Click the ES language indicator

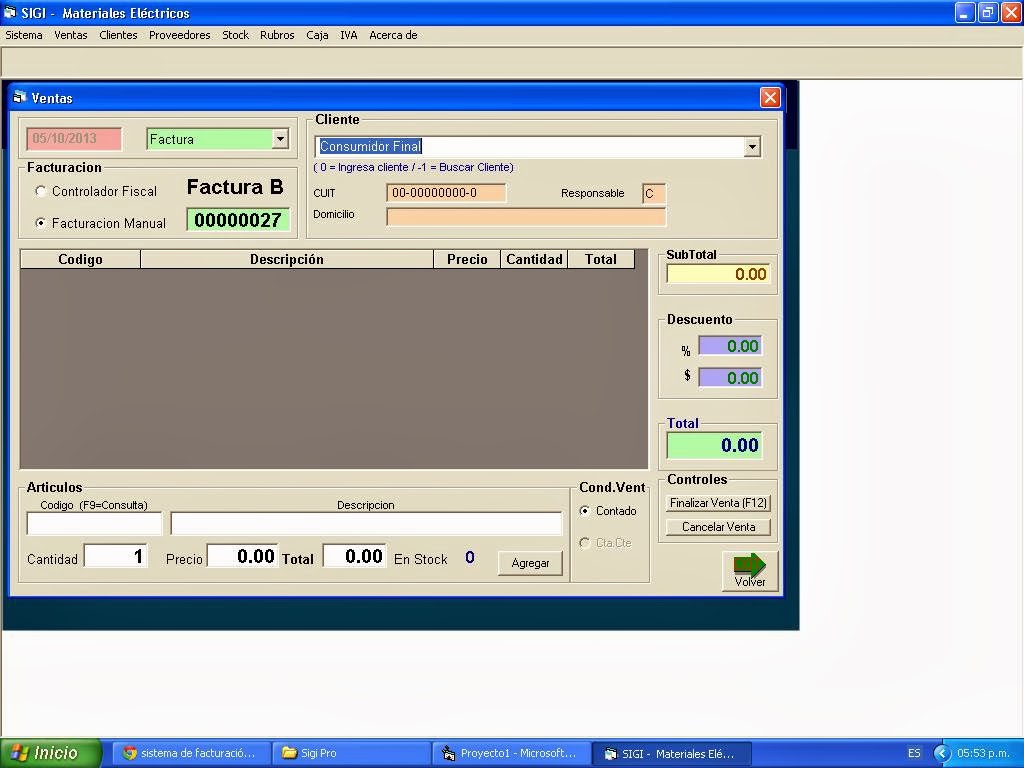click(x=913, y=753)
